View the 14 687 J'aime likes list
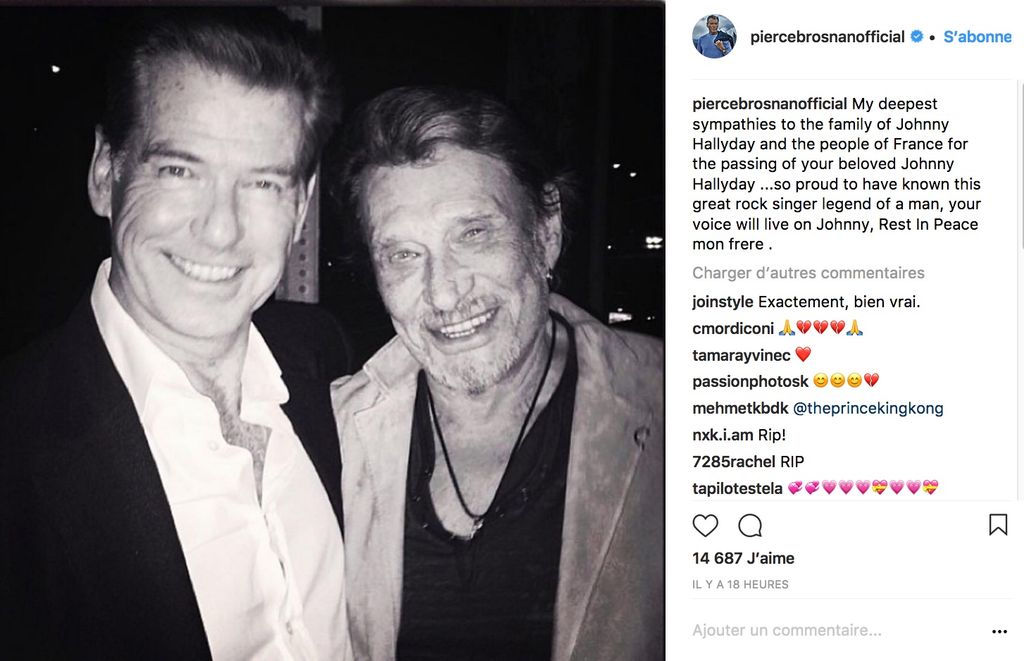This screenshot has width=1024, height=661. [743, 558]
